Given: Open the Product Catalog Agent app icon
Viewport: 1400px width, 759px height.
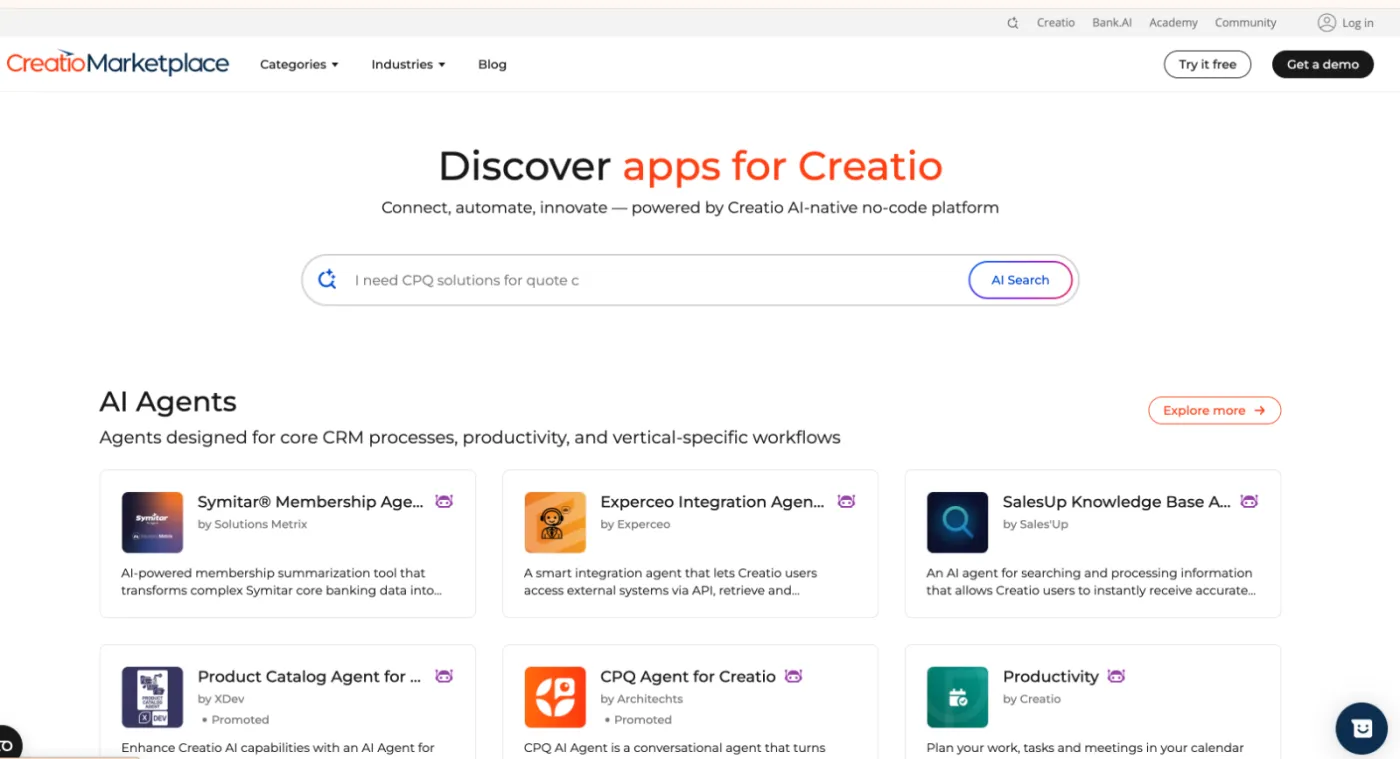Looking at the screenshot, I should (152, 697).
